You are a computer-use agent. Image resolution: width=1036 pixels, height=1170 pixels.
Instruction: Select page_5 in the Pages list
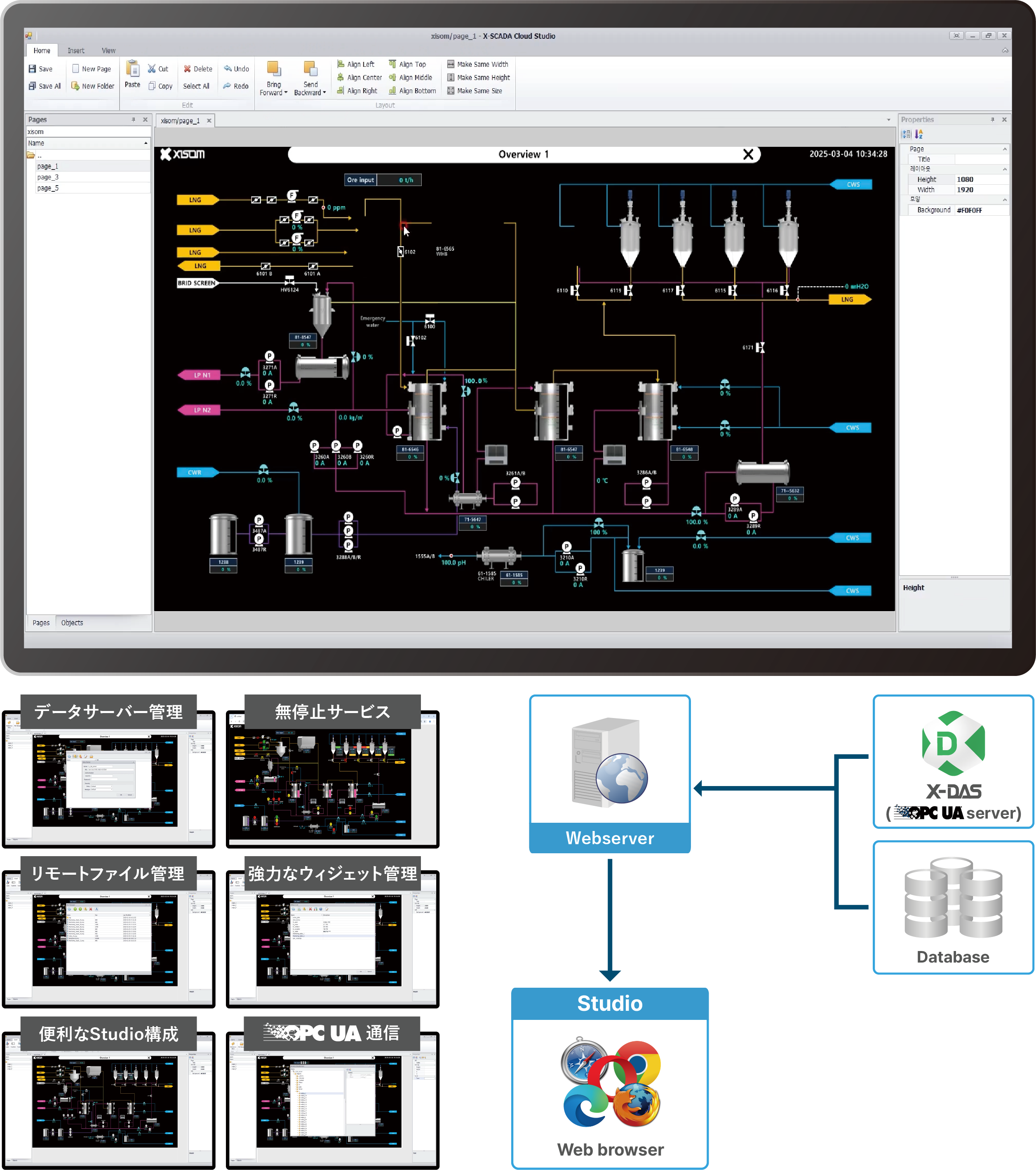coord(89,188)
